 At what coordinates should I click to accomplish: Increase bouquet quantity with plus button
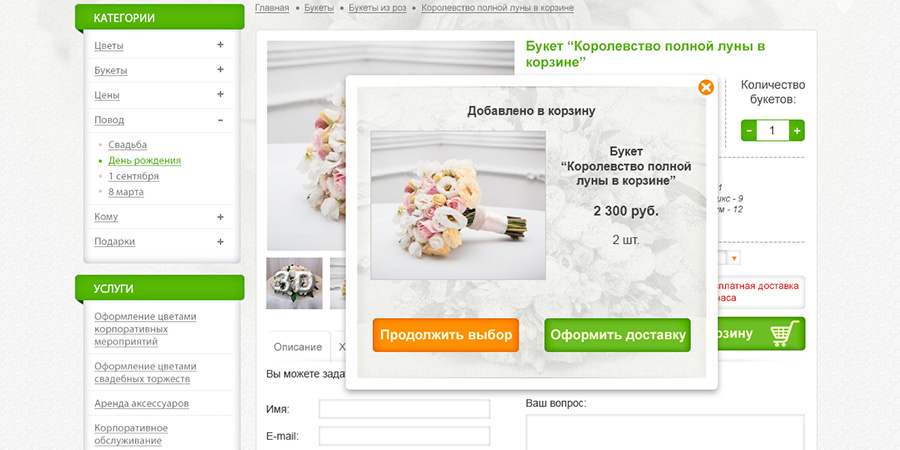point(797,131)
